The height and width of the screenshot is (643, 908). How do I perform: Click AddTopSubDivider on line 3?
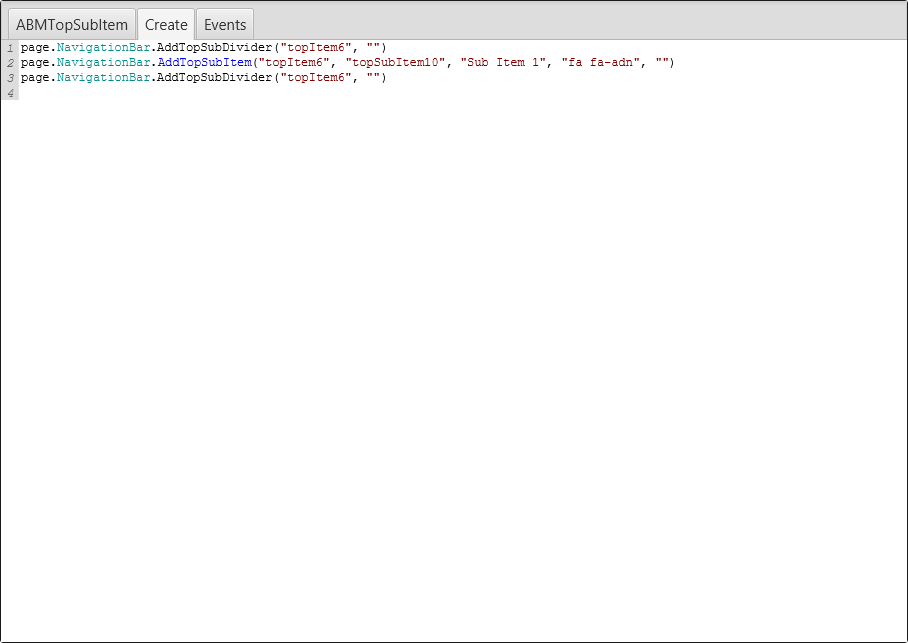coord(215,78)
